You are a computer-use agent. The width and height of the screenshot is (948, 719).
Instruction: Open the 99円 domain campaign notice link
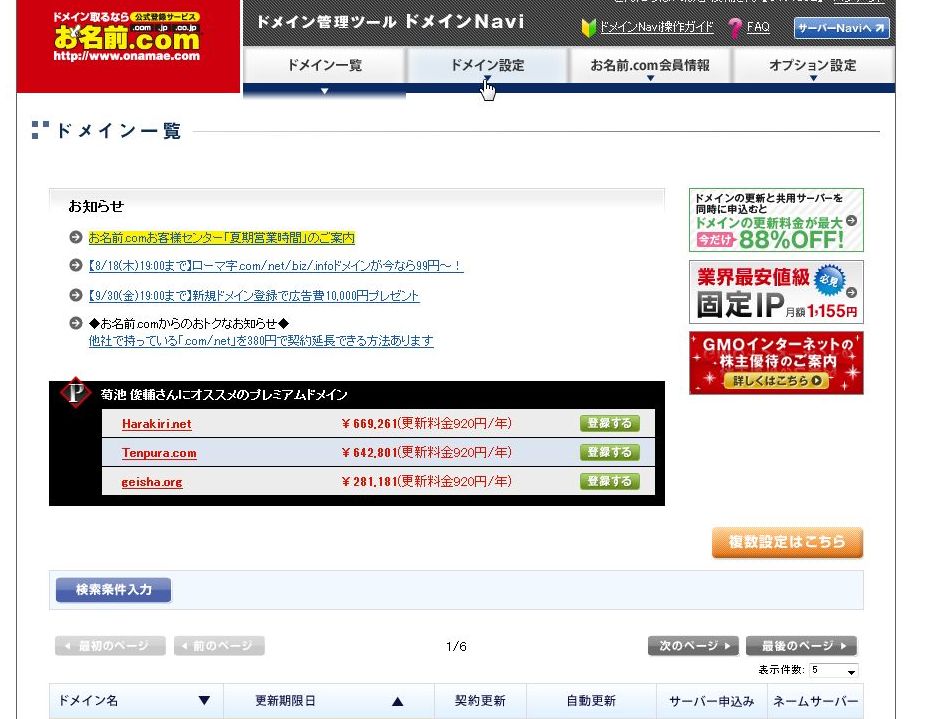[x=276, y=265]
